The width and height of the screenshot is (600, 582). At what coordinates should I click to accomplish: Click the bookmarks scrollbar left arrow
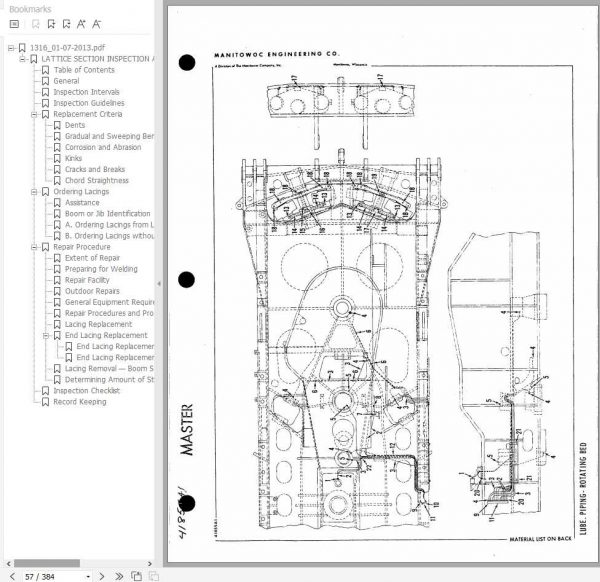click(x=8, y=564)
